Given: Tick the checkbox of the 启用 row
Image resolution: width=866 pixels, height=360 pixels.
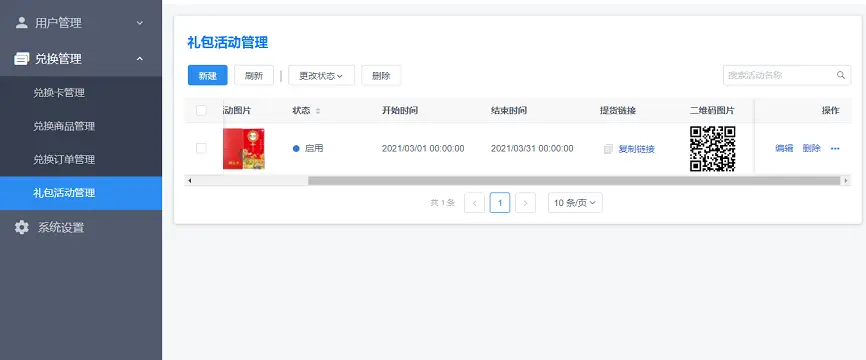Looking at the screenshot, I should click(202, 148).
